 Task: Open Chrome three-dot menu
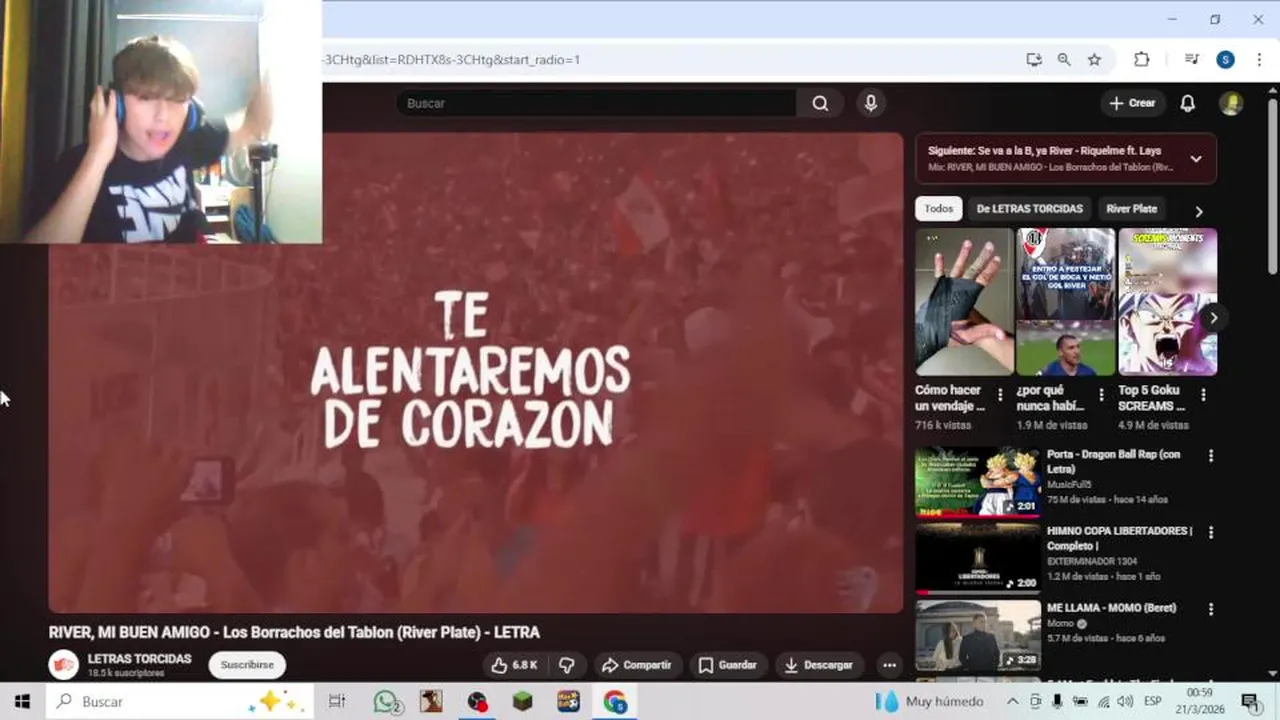pyautogui.click(x=1258, y=60)
